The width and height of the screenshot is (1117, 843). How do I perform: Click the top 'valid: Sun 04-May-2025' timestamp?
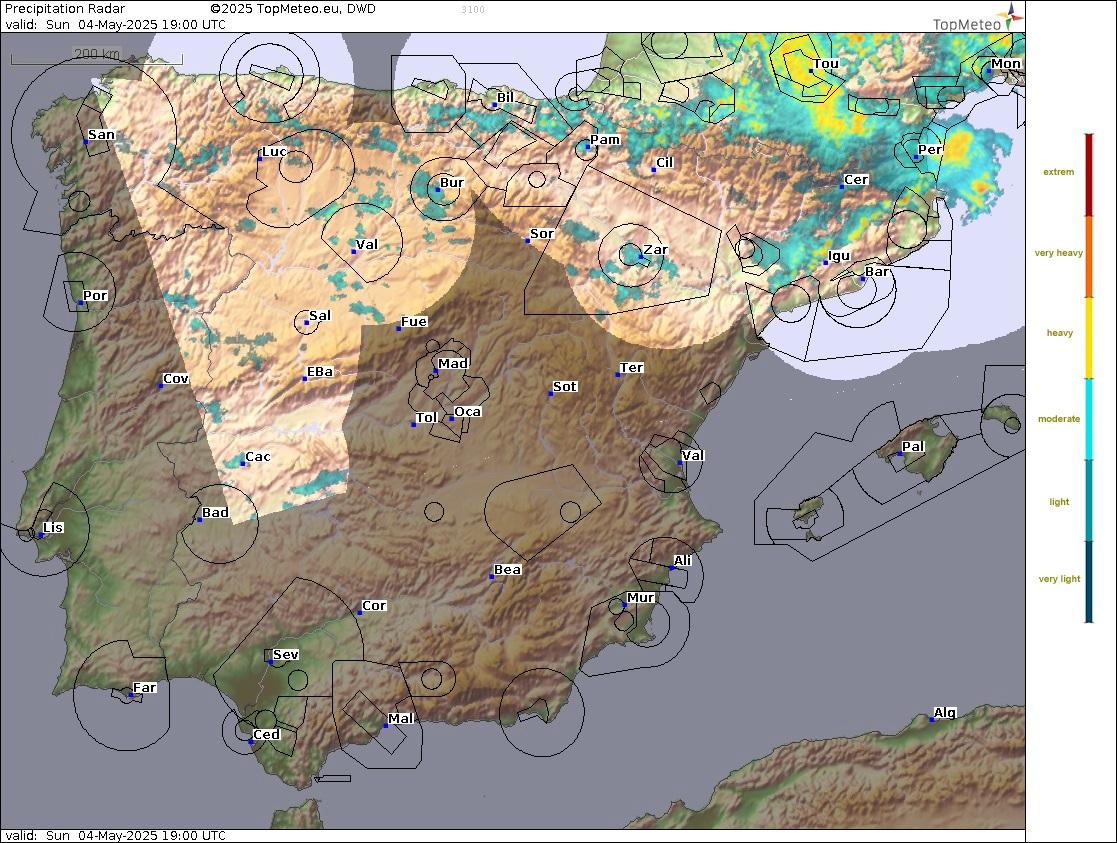tap(115, 24)
